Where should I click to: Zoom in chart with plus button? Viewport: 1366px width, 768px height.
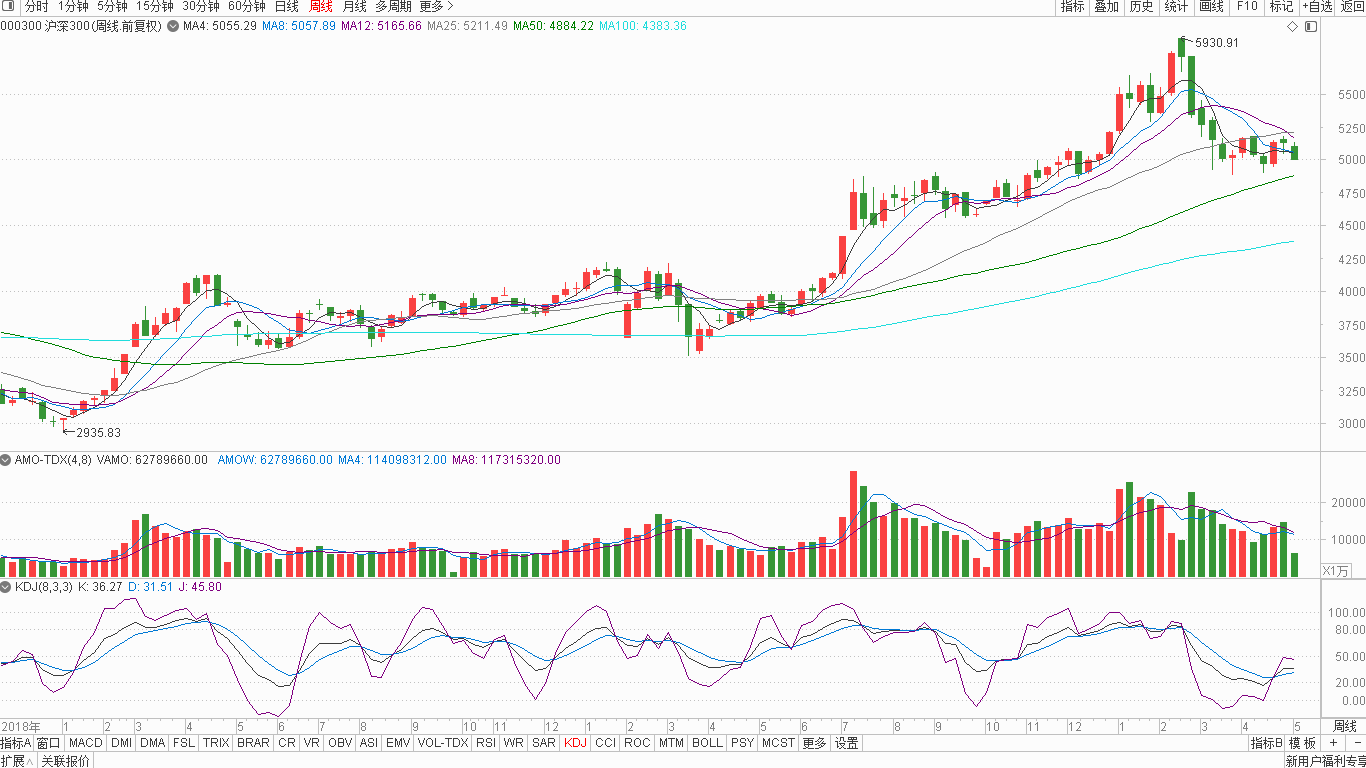point(1333,743)
